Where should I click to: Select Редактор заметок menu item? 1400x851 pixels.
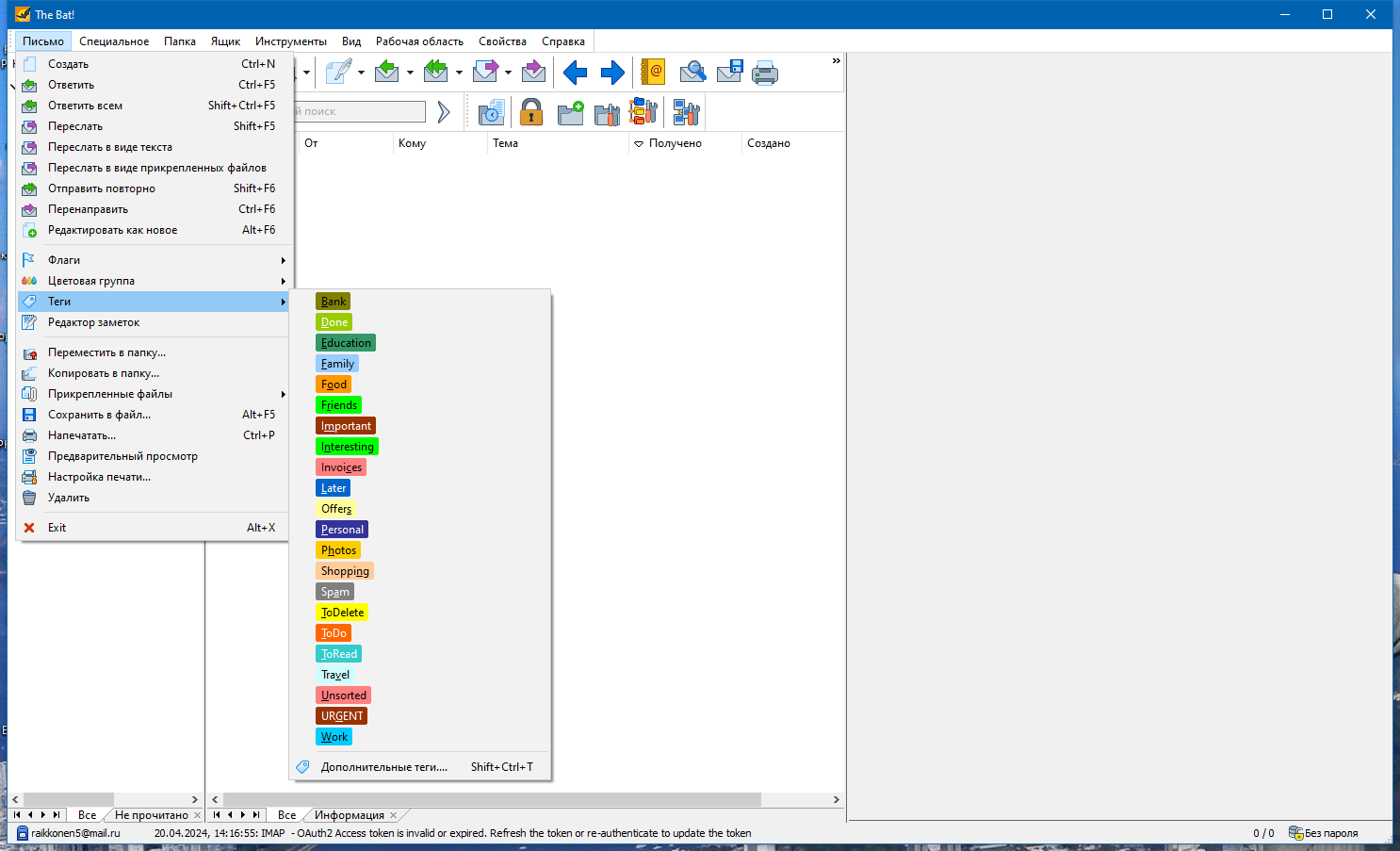pos(154,322)
